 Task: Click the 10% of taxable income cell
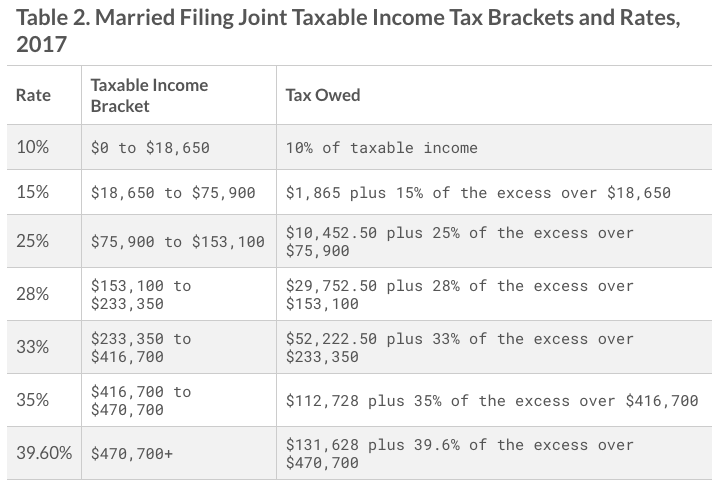pos(381,148)
